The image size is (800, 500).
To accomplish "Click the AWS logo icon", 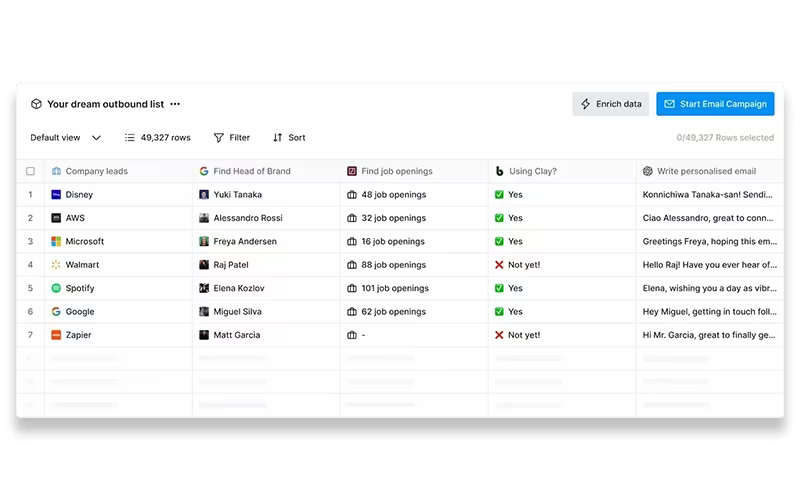I will coord(56,218).
